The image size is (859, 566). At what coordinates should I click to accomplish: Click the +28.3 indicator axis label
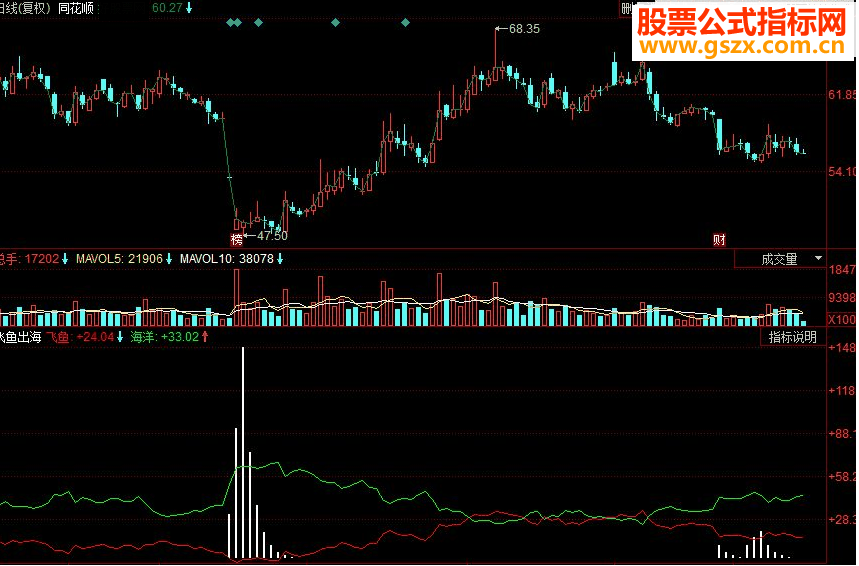(x=842, y=519)
